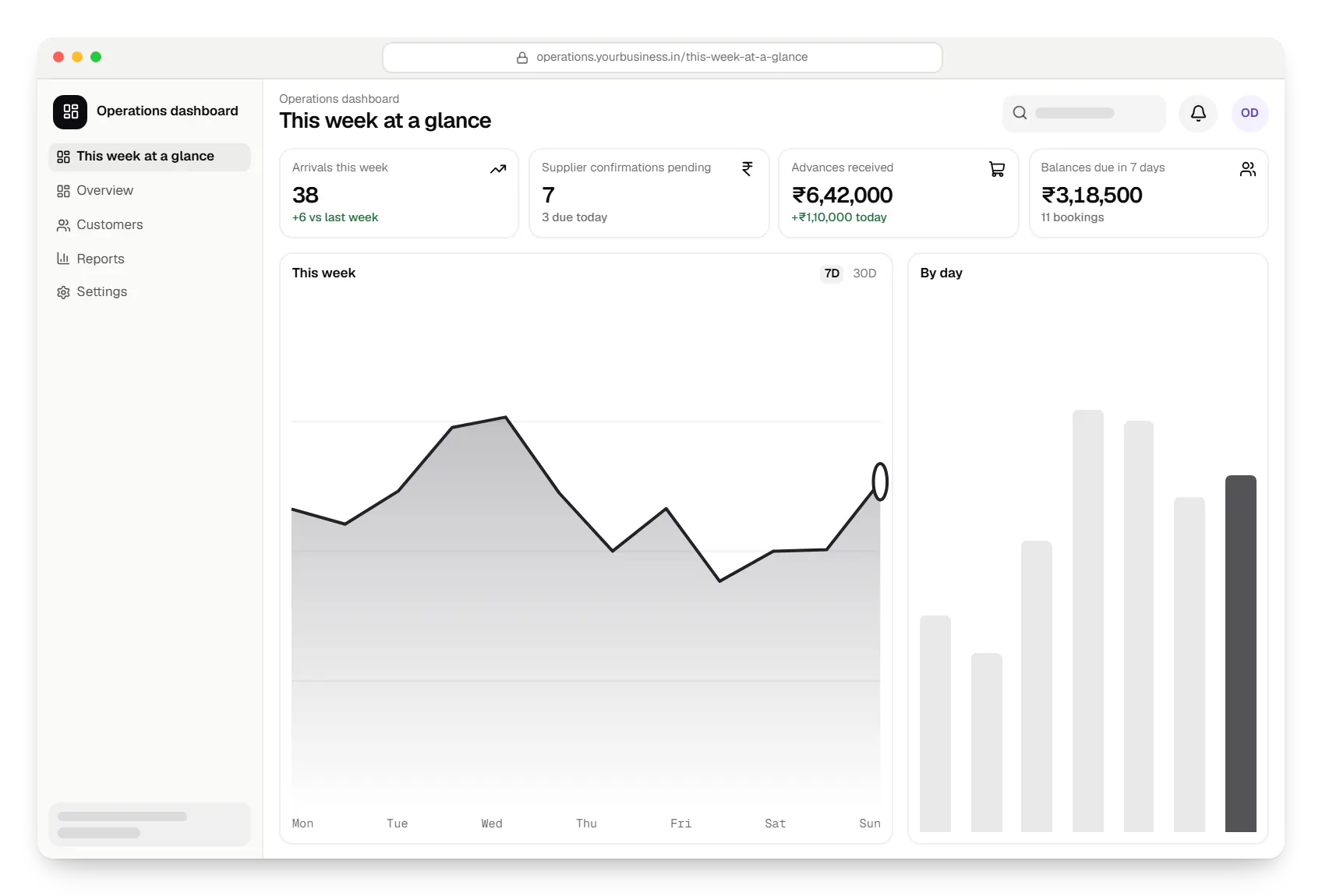Screen dimensions: 1322x896
Task: Click the Overview grid icon in sidebar
Action: point(63,191)
